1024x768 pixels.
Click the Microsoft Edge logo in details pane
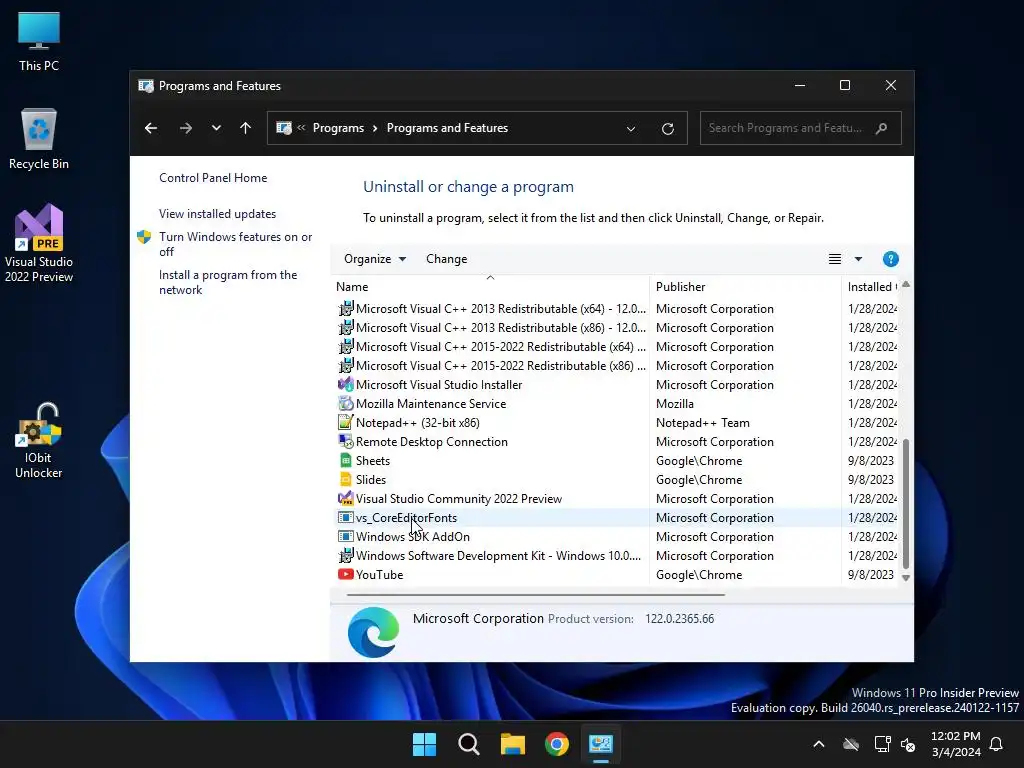click(374, 632)
